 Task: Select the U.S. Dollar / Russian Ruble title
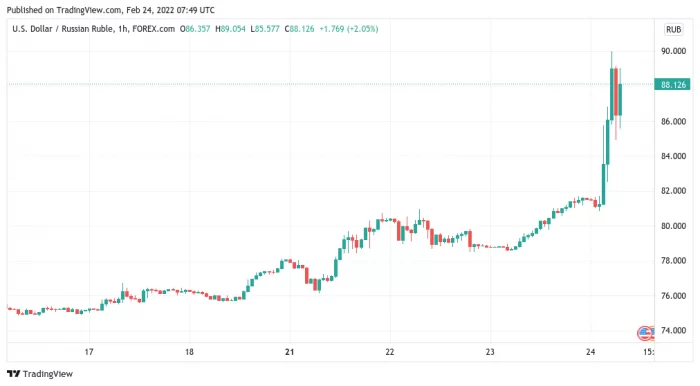click(62, 29)
